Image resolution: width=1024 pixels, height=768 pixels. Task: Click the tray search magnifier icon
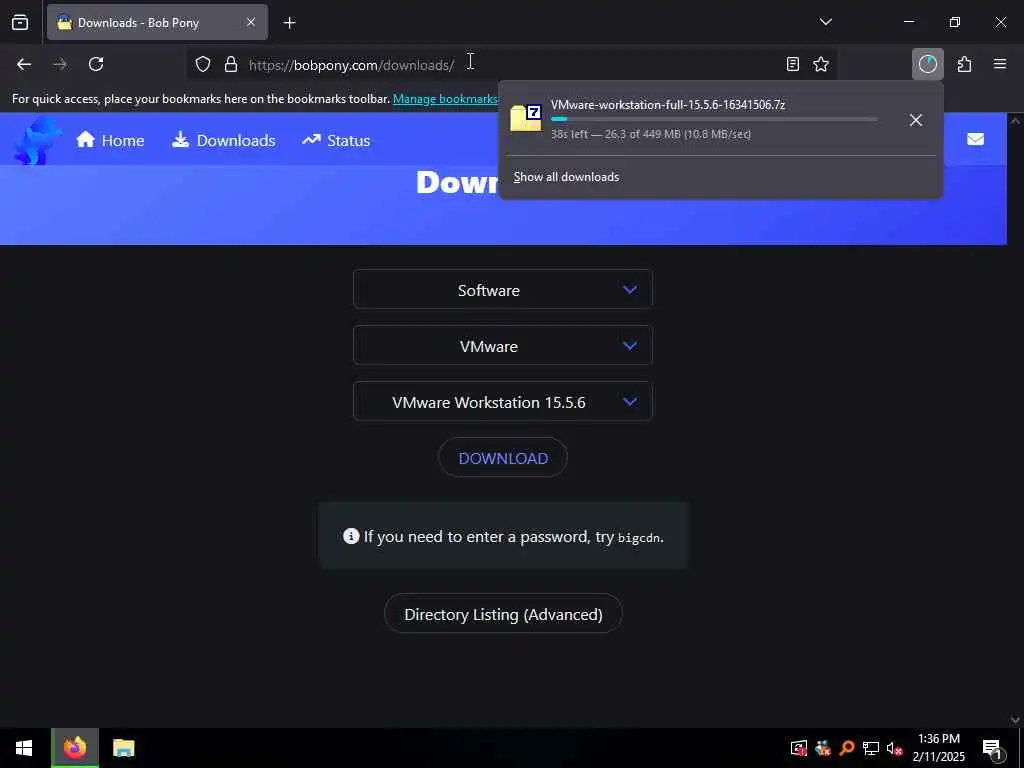pyautogui.click(x=847, y=748)
